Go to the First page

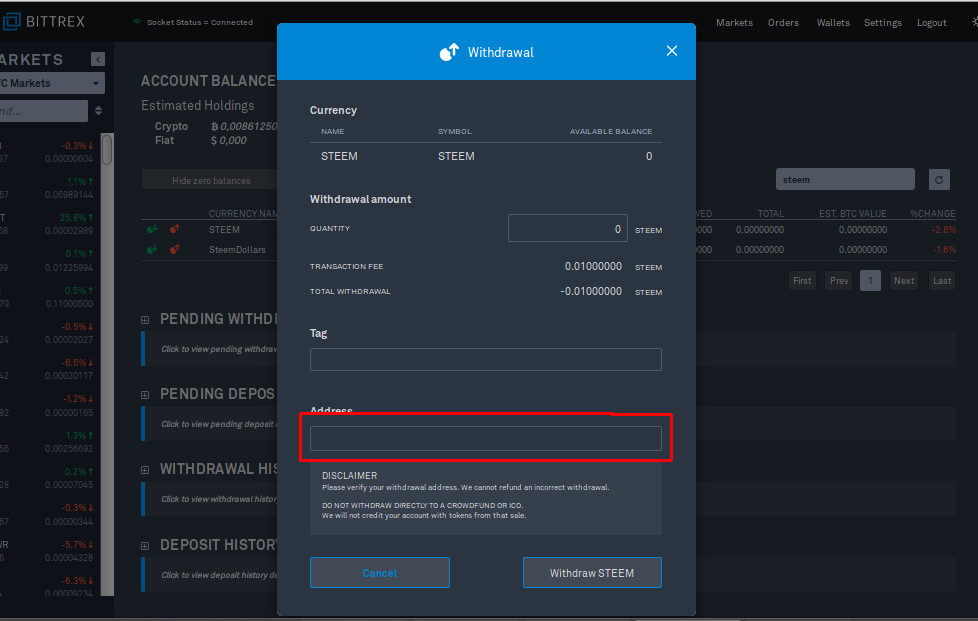(x=802, y=281)
